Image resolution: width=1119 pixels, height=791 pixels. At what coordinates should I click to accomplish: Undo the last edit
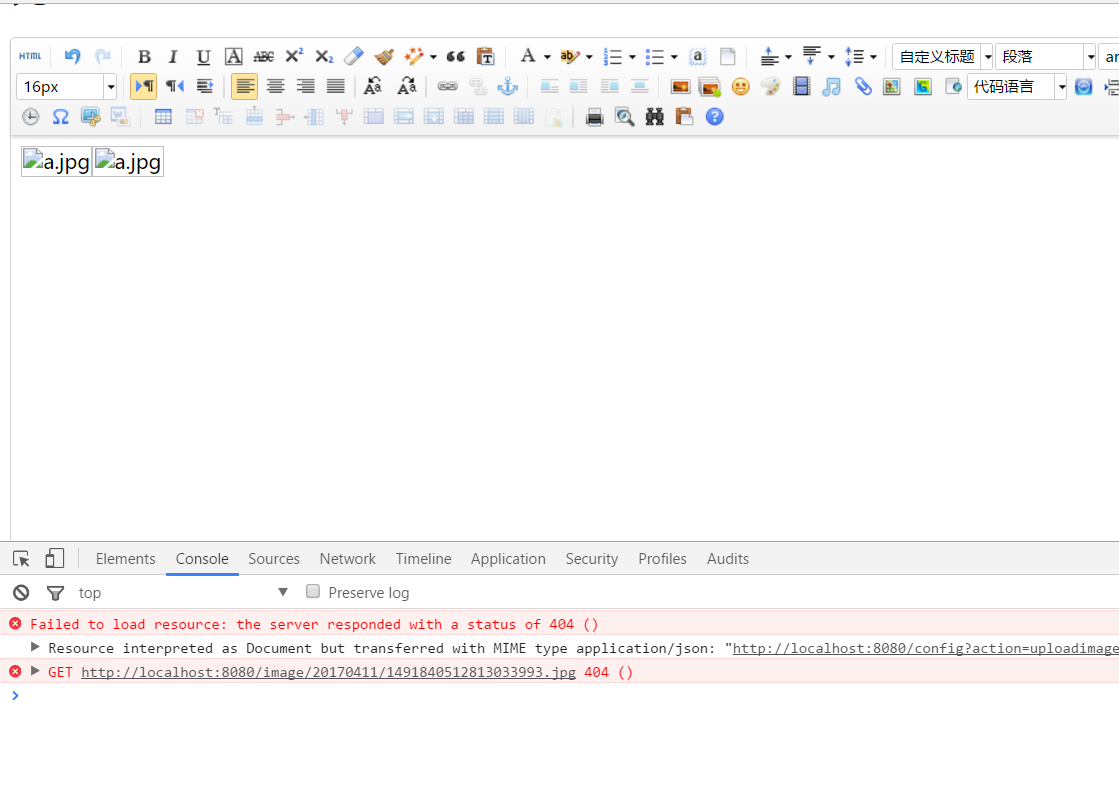coord(72,56)
